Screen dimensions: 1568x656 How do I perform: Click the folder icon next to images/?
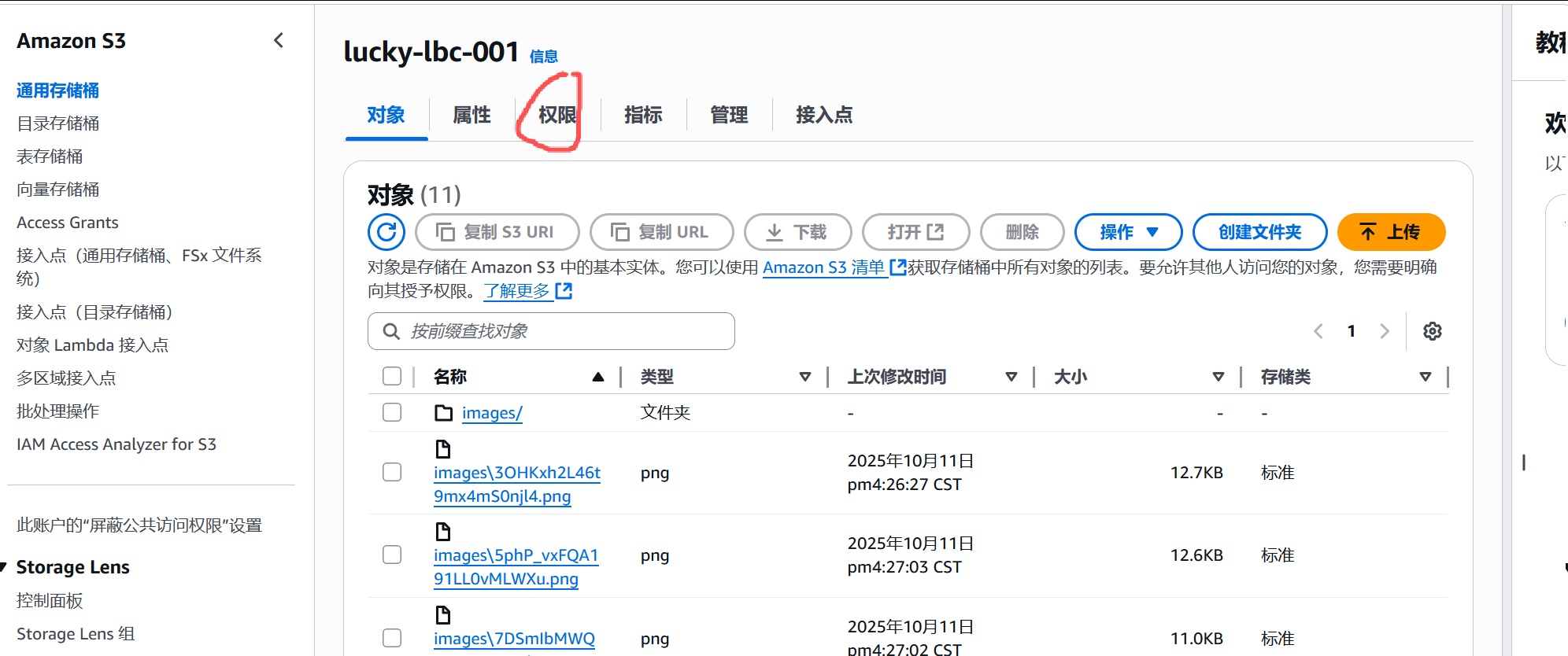pos(444,413)
